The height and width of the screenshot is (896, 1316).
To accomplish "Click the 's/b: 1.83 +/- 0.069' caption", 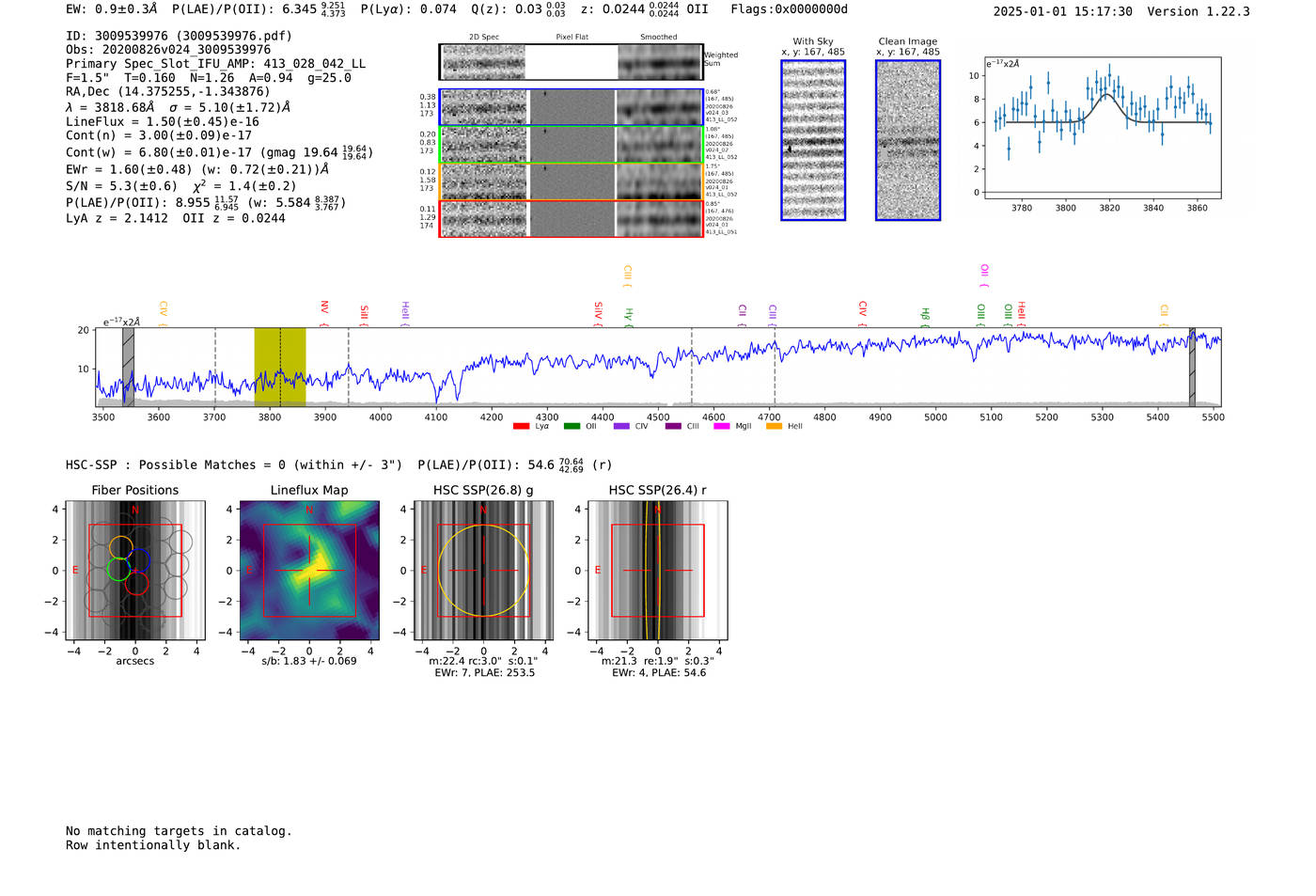I will (309, 661).
